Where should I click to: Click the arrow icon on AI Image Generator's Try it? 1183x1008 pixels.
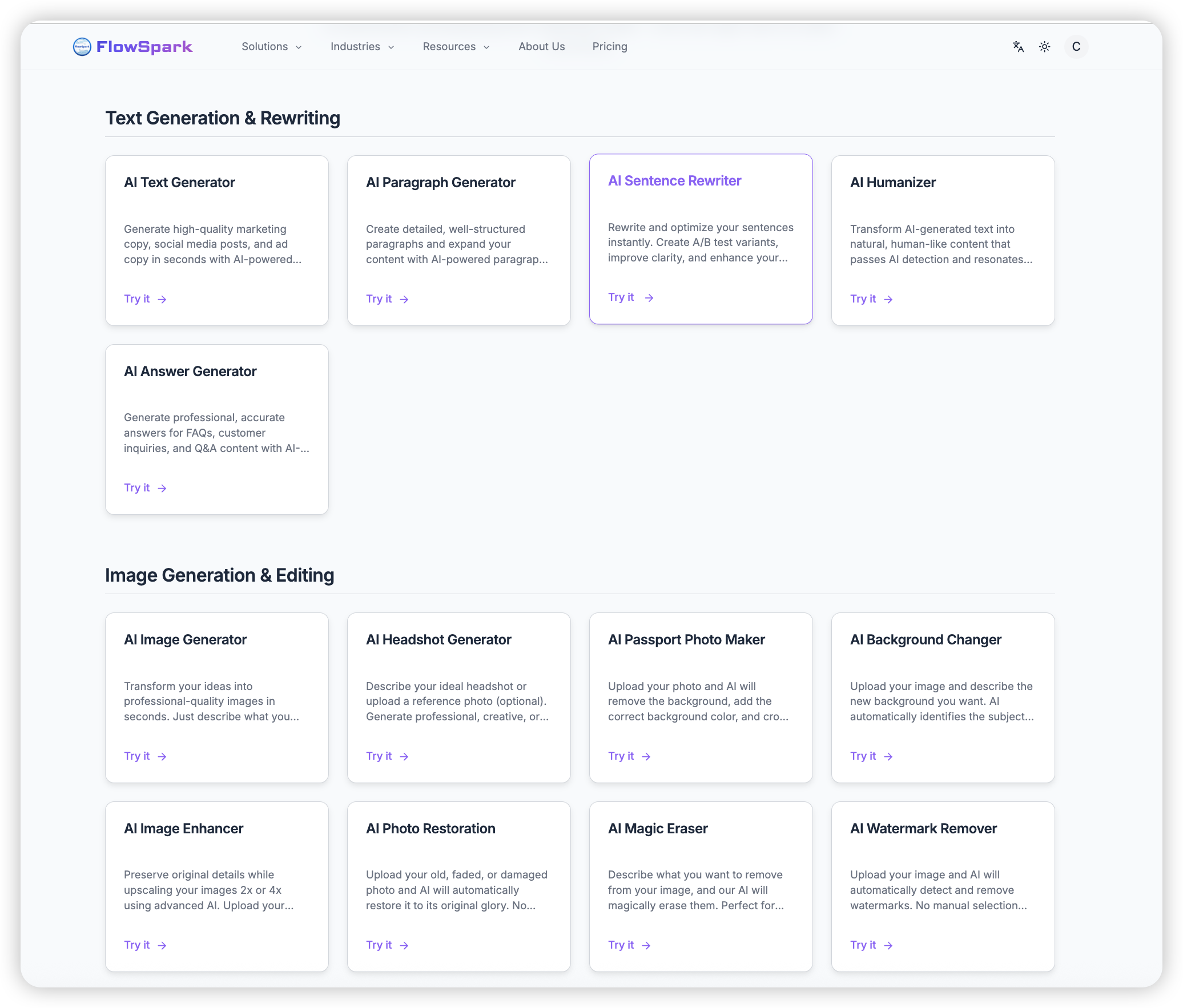click(x=162, y=756)
